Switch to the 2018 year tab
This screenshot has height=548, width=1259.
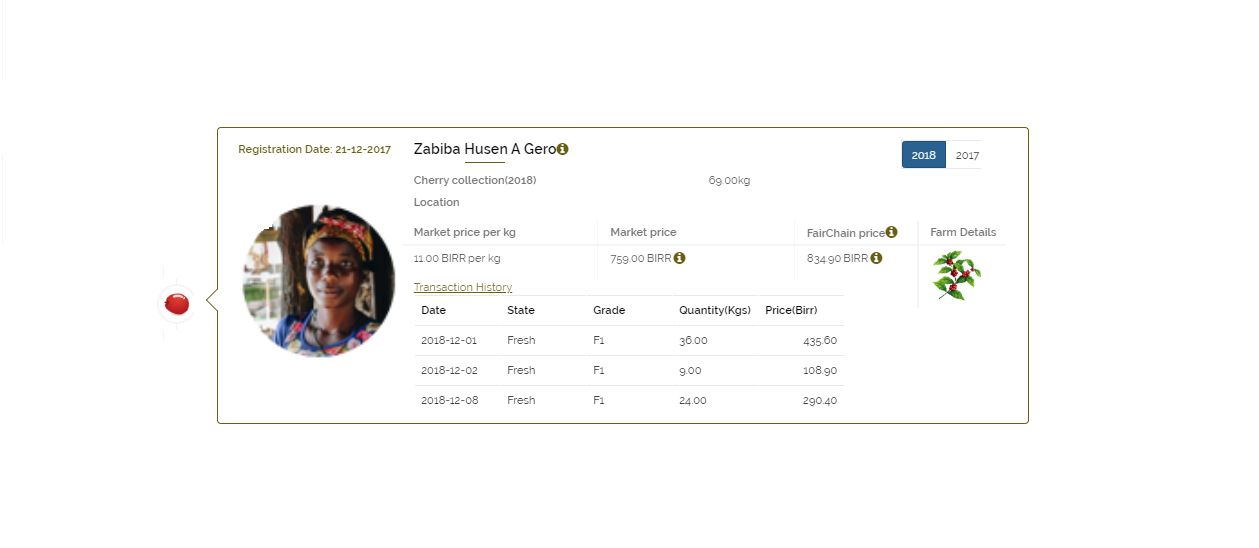tap(923, 155)
